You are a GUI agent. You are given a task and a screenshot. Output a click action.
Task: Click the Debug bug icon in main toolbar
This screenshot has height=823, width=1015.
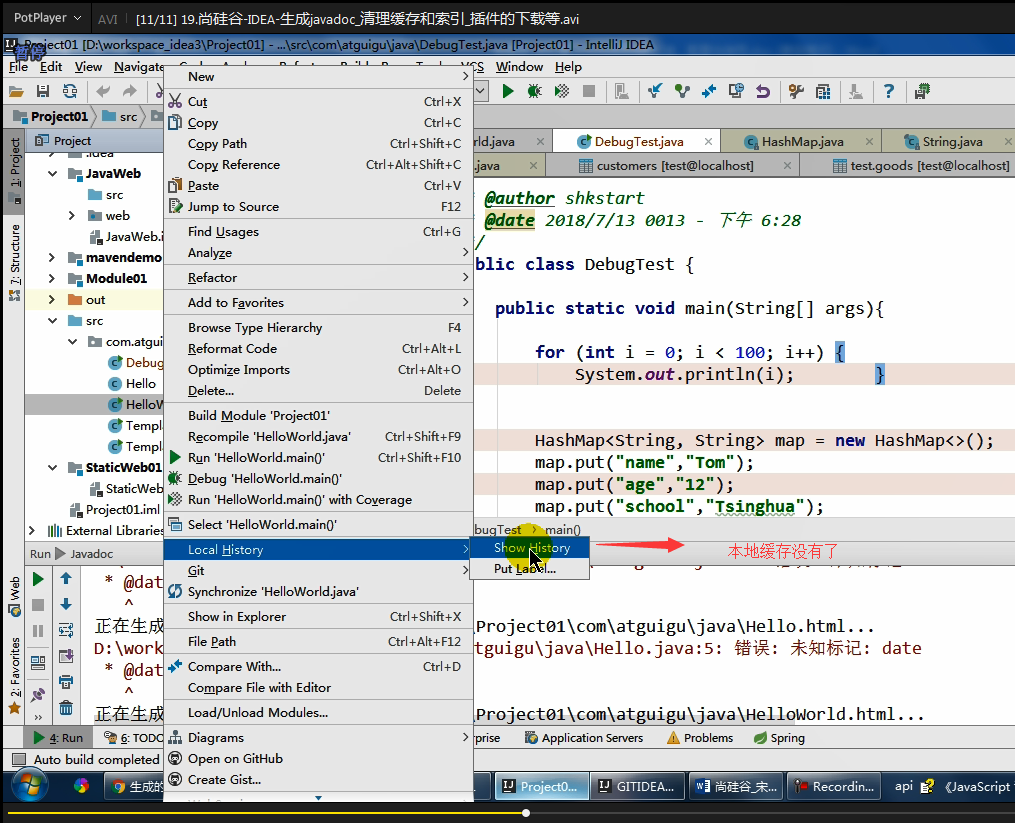[535, 91]
